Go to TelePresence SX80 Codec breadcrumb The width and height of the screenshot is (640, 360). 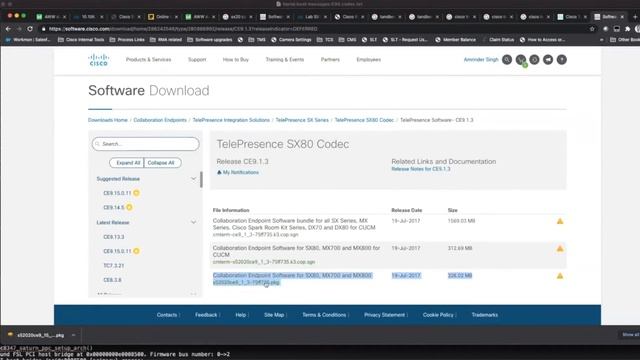[x=364, y=120]
